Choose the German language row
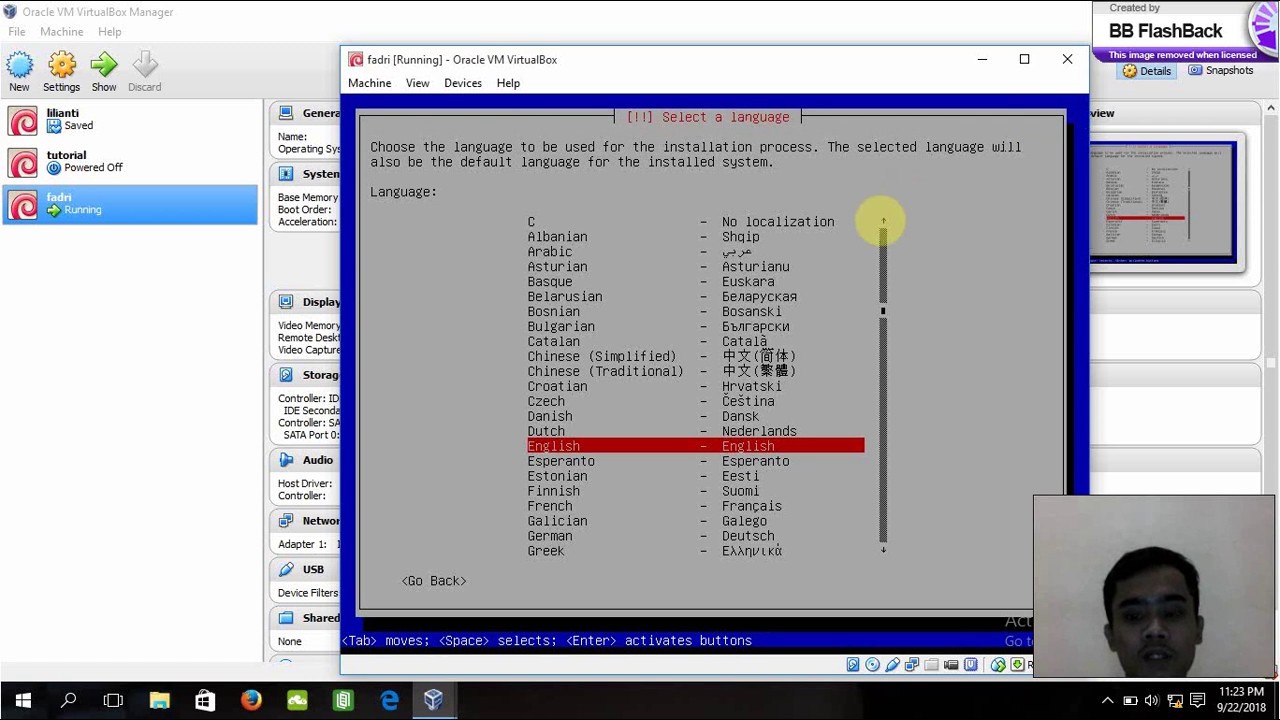 [696, 536]
